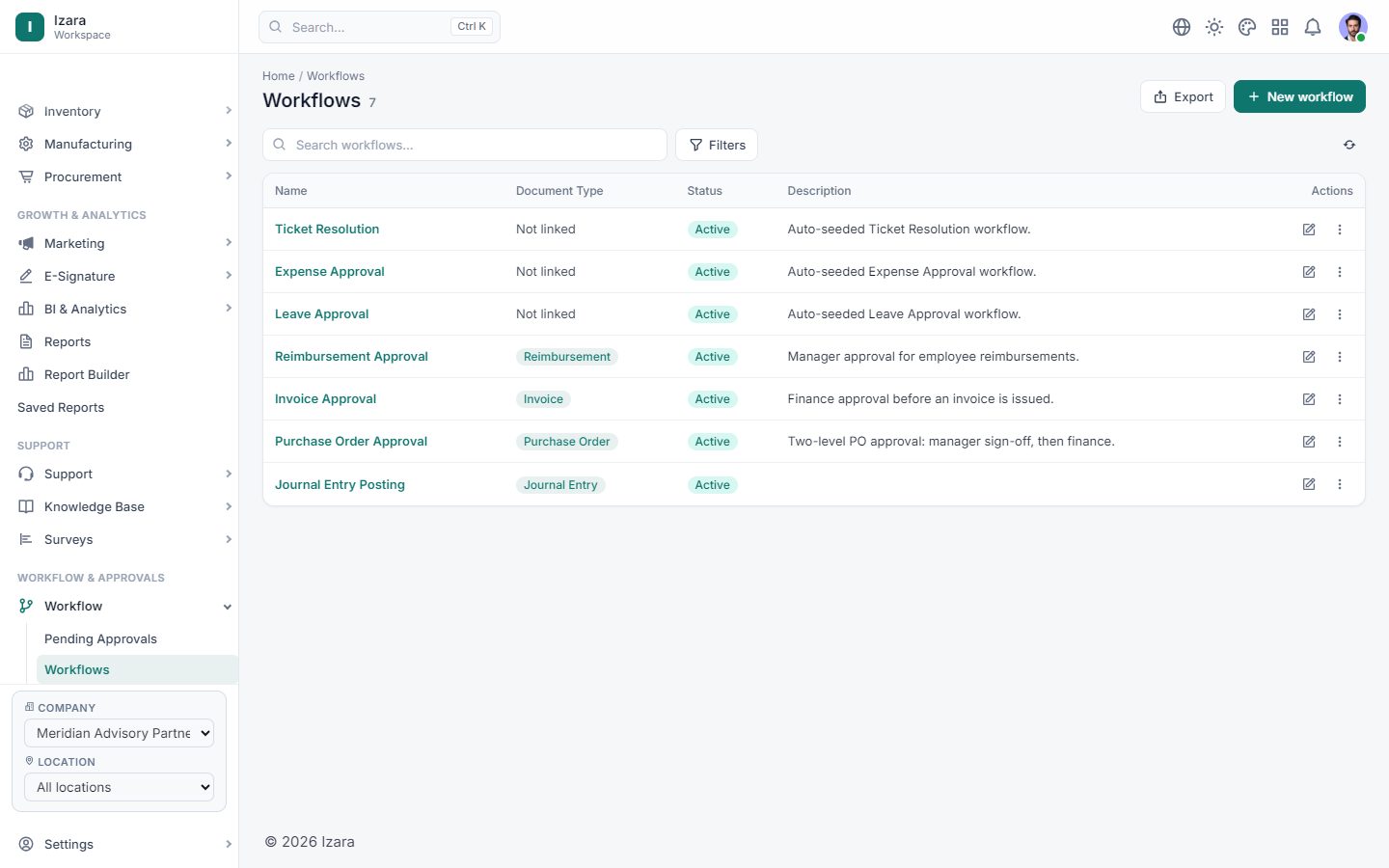Open more actions for Expense Approval

(x=1340, y=272)
